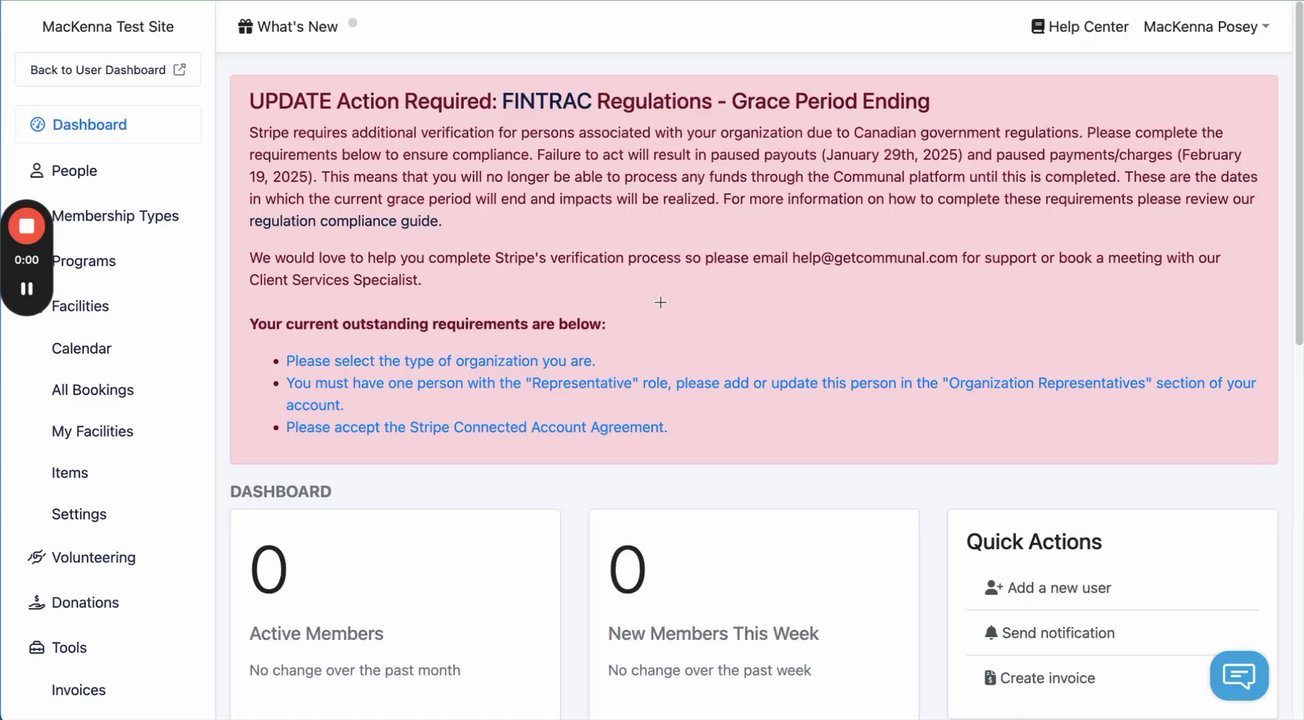Viewport: 1304px width, 720px height.
Task: Click the Help Center book icon
Action: [x=1038, y=27]
